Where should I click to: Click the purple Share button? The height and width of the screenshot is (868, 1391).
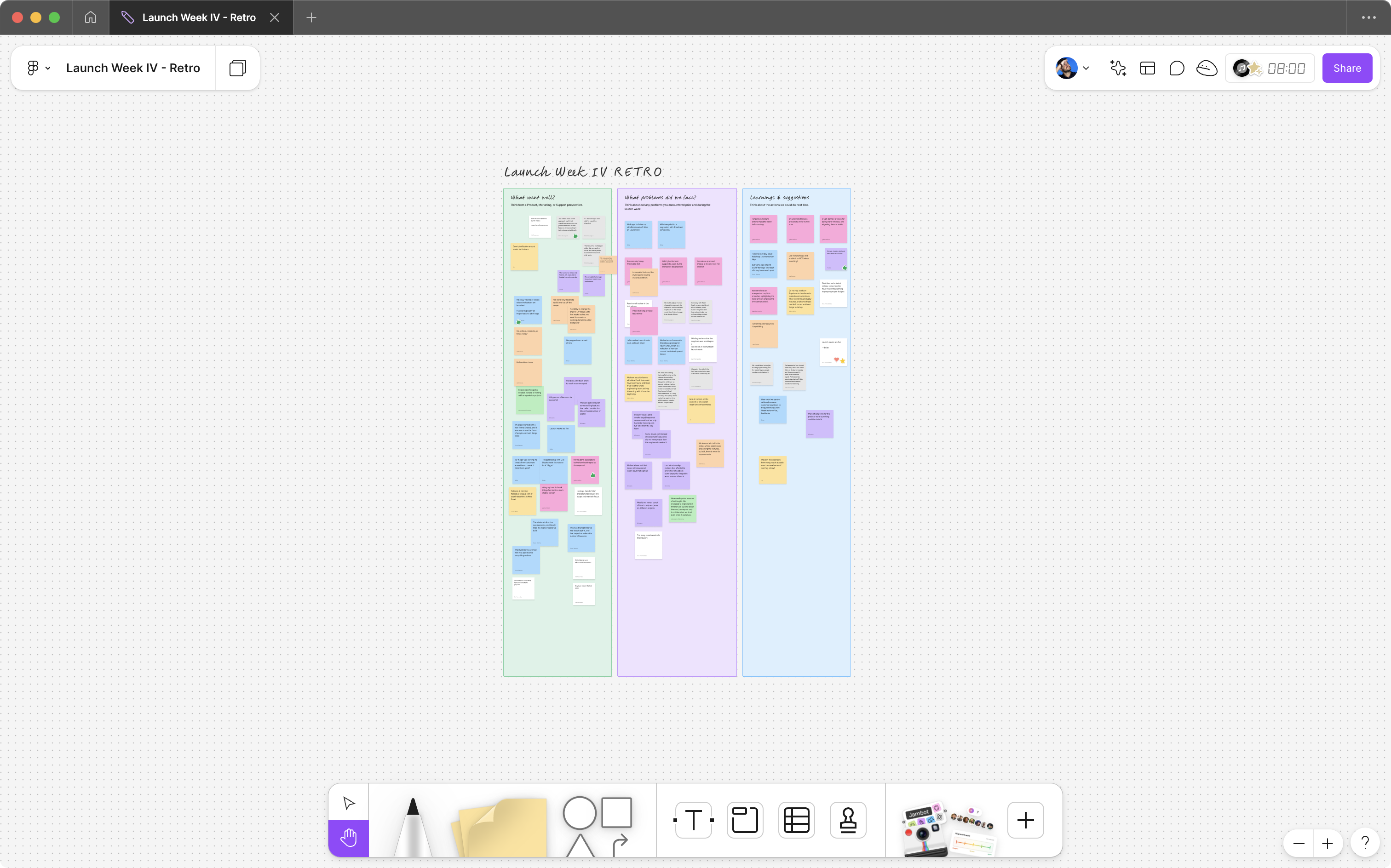1347,69
